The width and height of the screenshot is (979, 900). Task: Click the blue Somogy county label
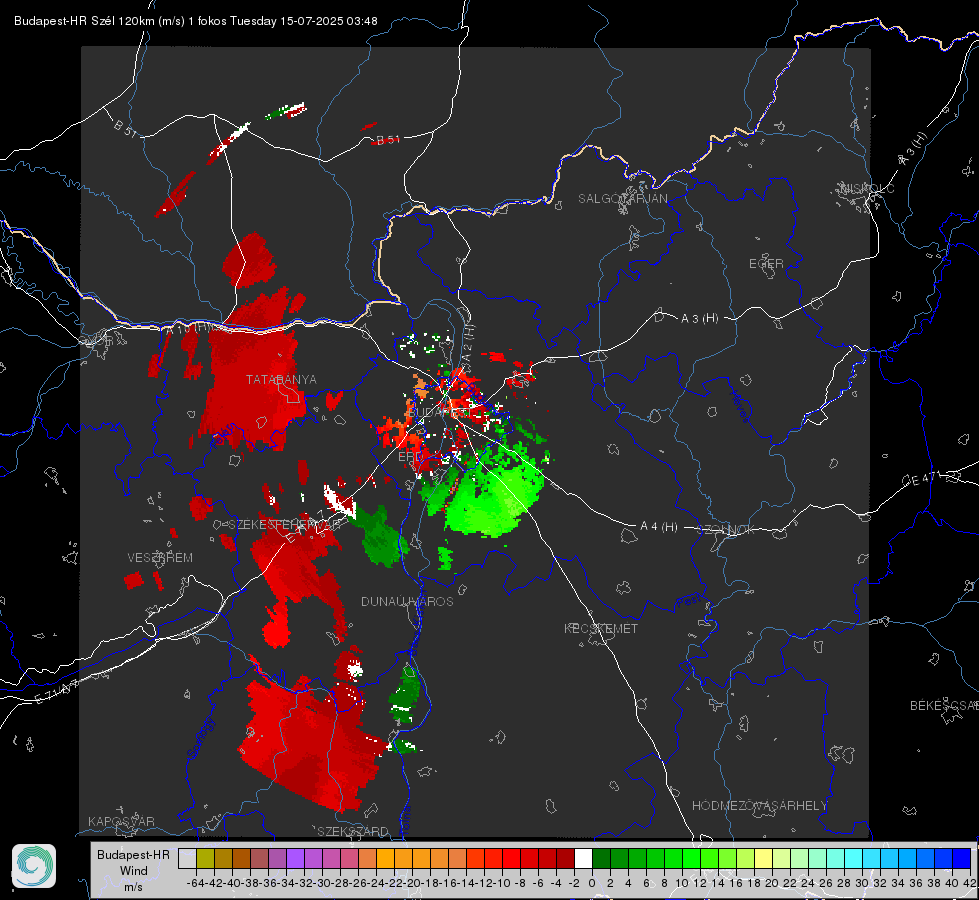pyautogui.click(x=201, y=738)
